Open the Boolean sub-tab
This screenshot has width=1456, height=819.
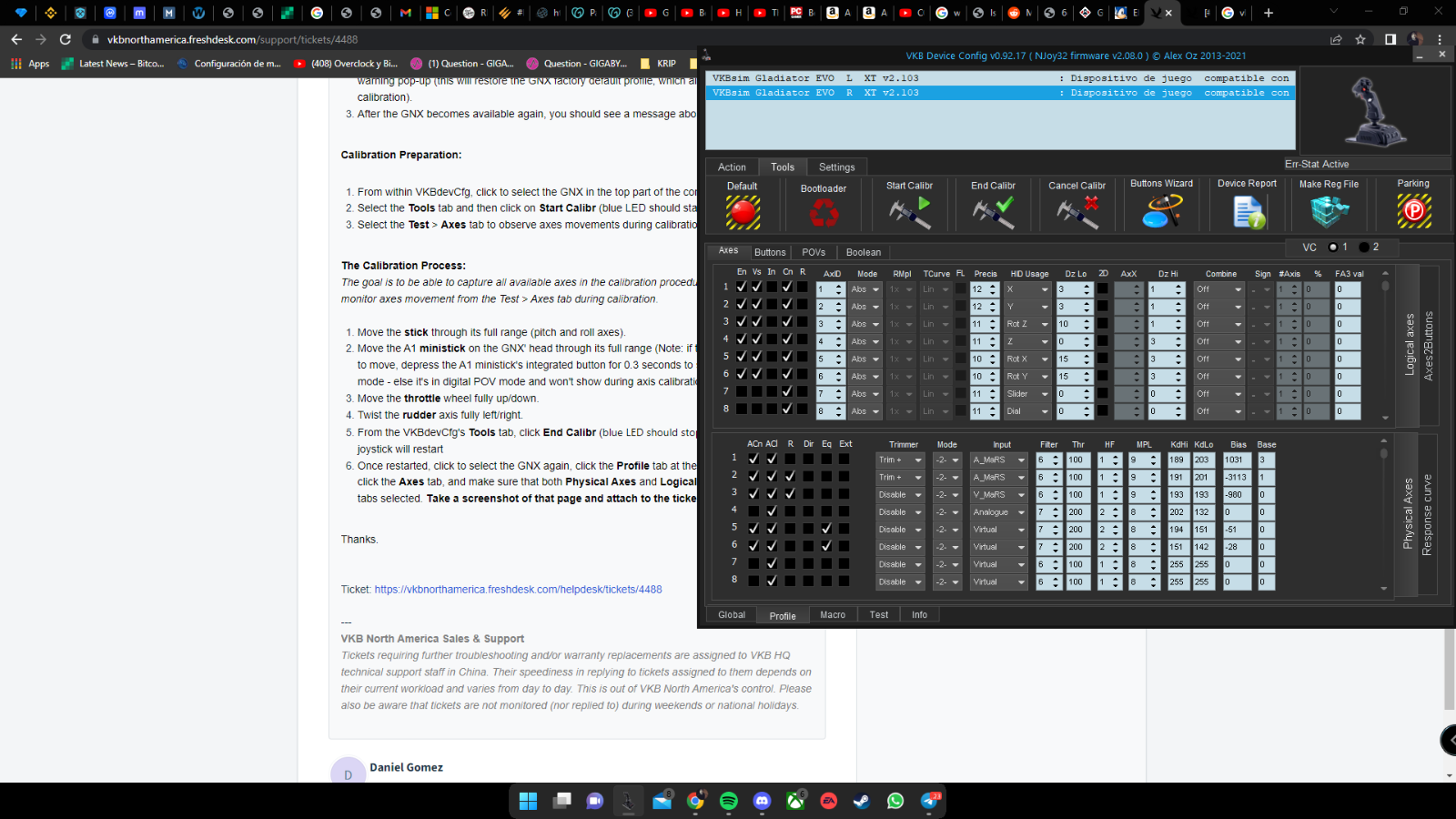[864, 252]
